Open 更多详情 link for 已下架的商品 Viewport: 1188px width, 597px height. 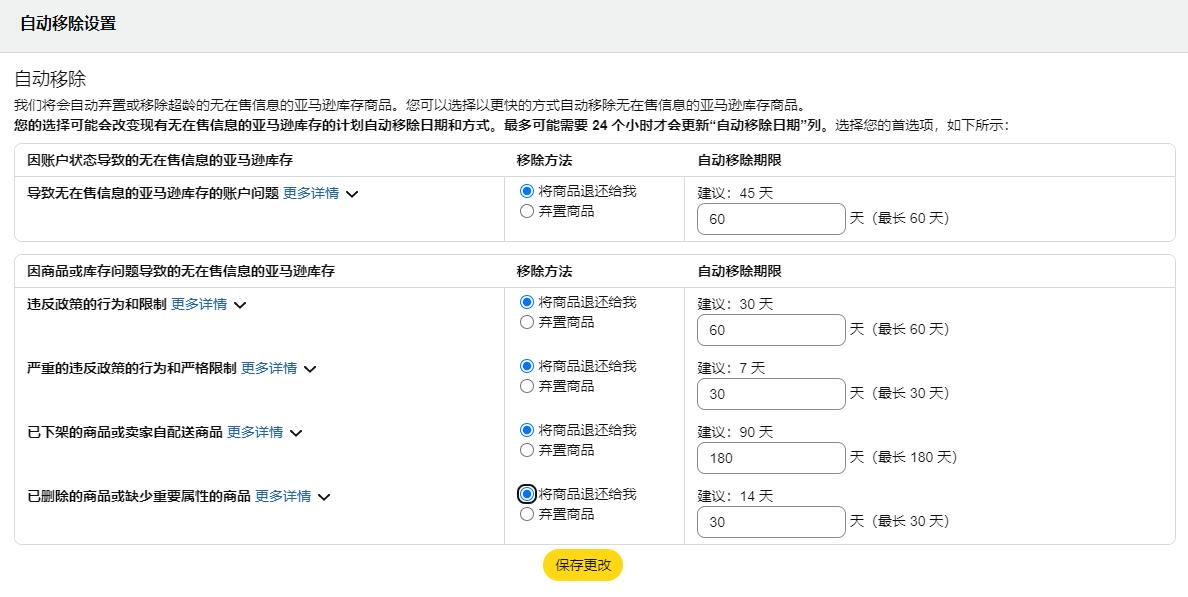[254, 432]
